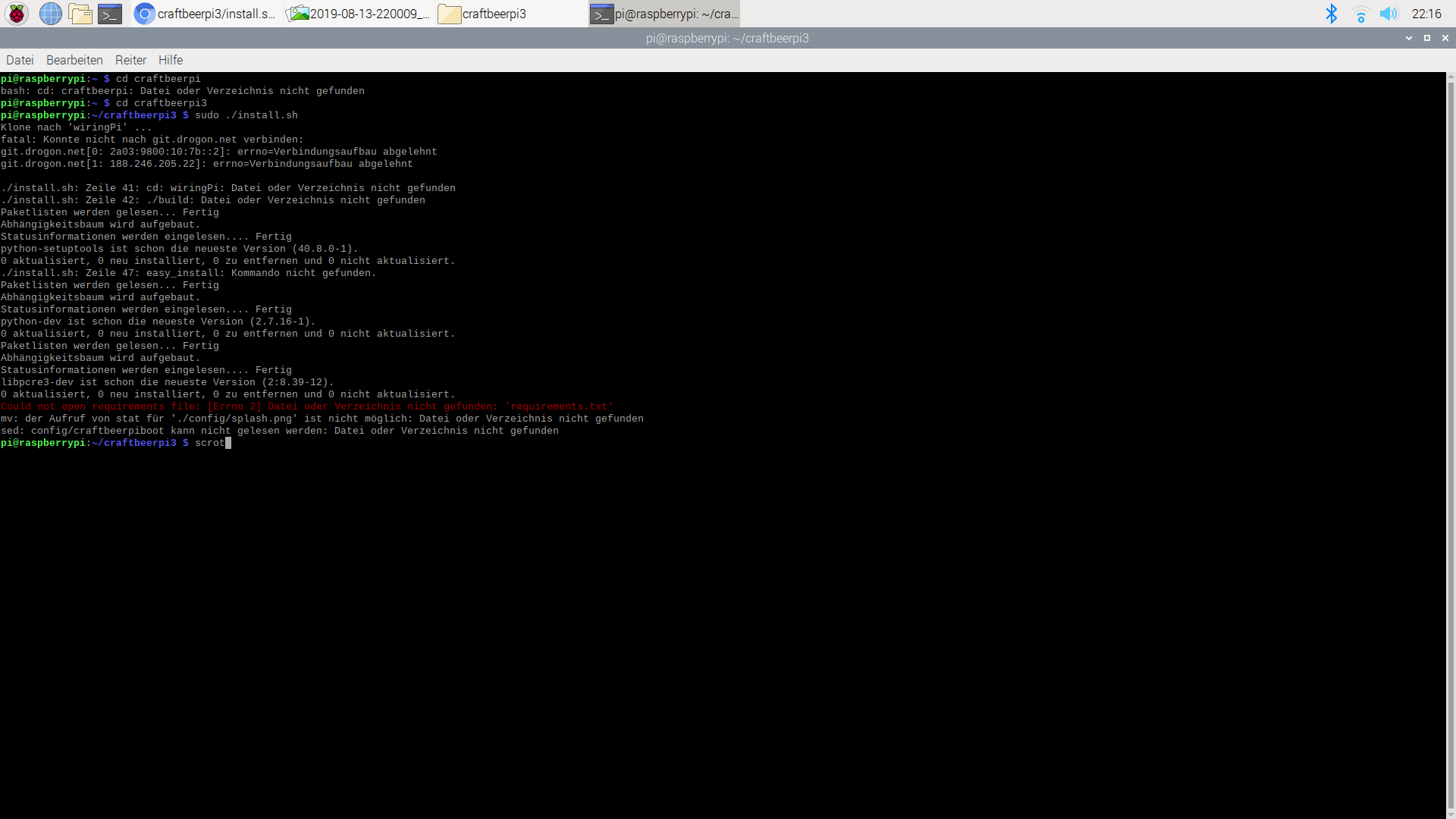Launch the web browser globe icon
Viewport: 1456px width, 819px height.
click(x=50, y=14)
